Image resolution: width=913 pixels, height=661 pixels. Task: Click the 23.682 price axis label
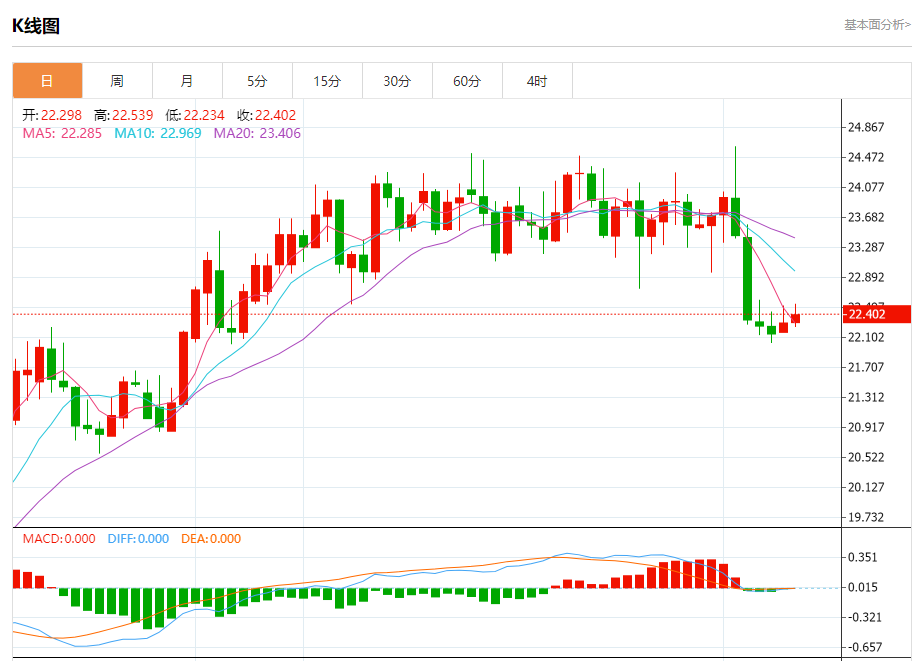866,217
